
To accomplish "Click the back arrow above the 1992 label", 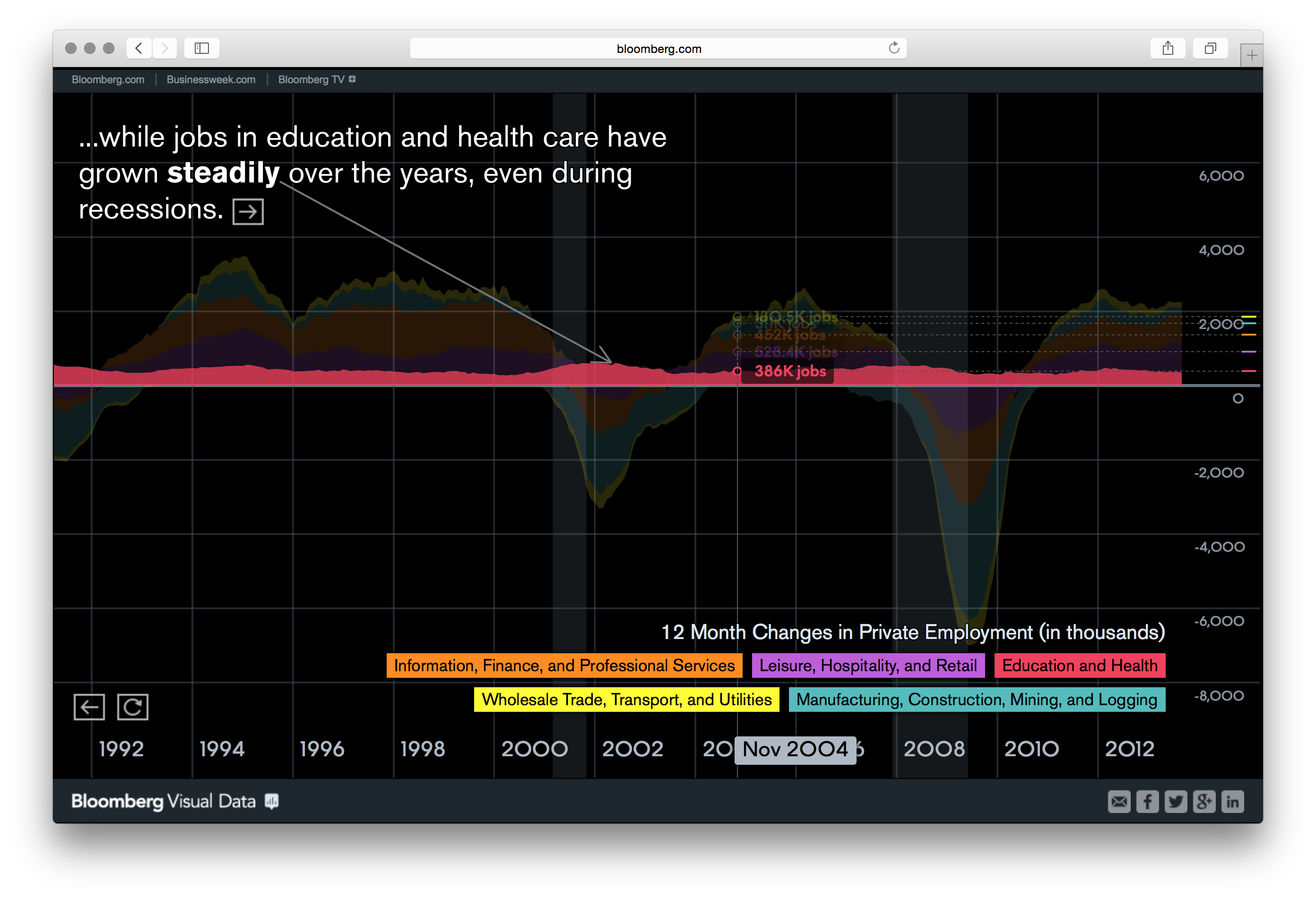I will 89,706.
